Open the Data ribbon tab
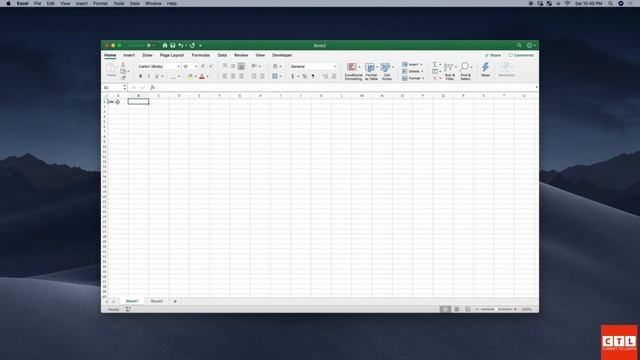This screenshot has height=360, width=640. 222,55
